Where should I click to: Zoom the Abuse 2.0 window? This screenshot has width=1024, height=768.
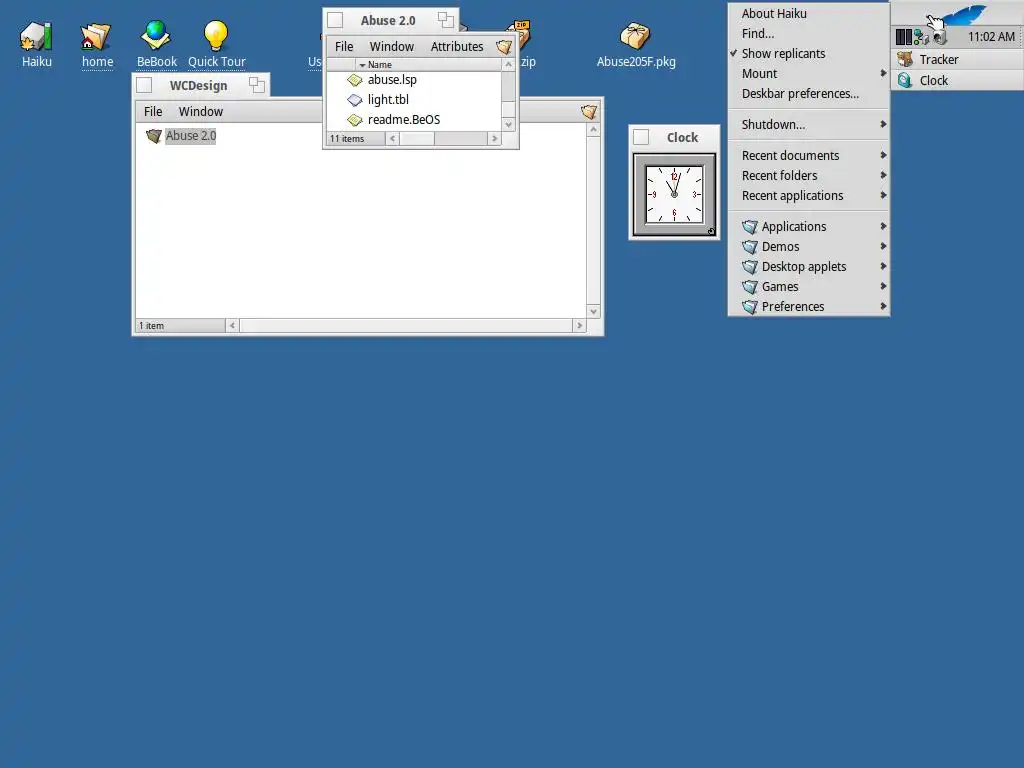(445, 20)
